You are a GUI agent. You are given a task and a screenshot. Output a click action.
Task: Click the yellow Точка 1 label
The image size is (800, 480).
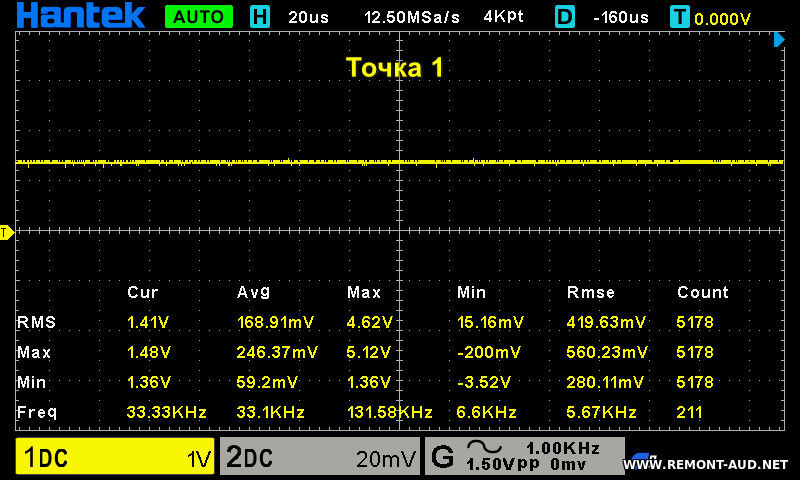click(x=394, y=68)
